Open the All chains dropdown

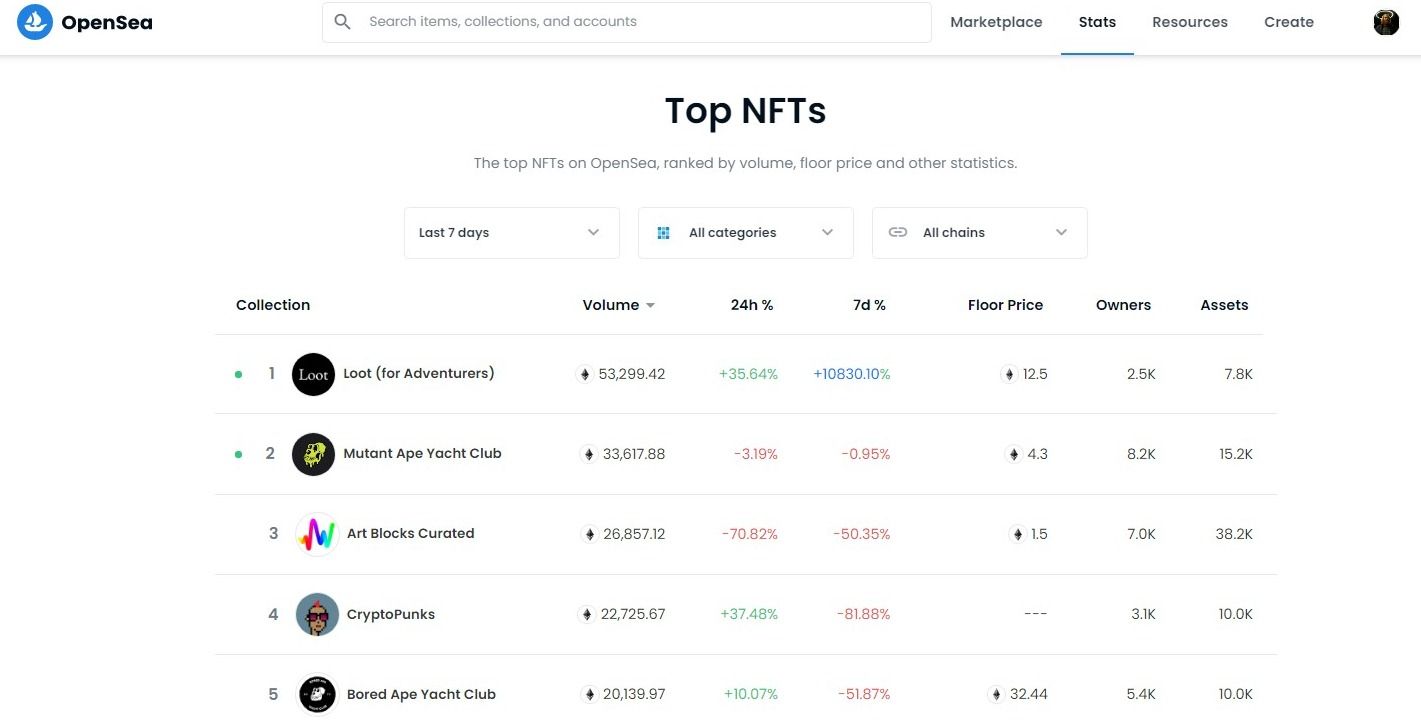click(x=980, y=233)
